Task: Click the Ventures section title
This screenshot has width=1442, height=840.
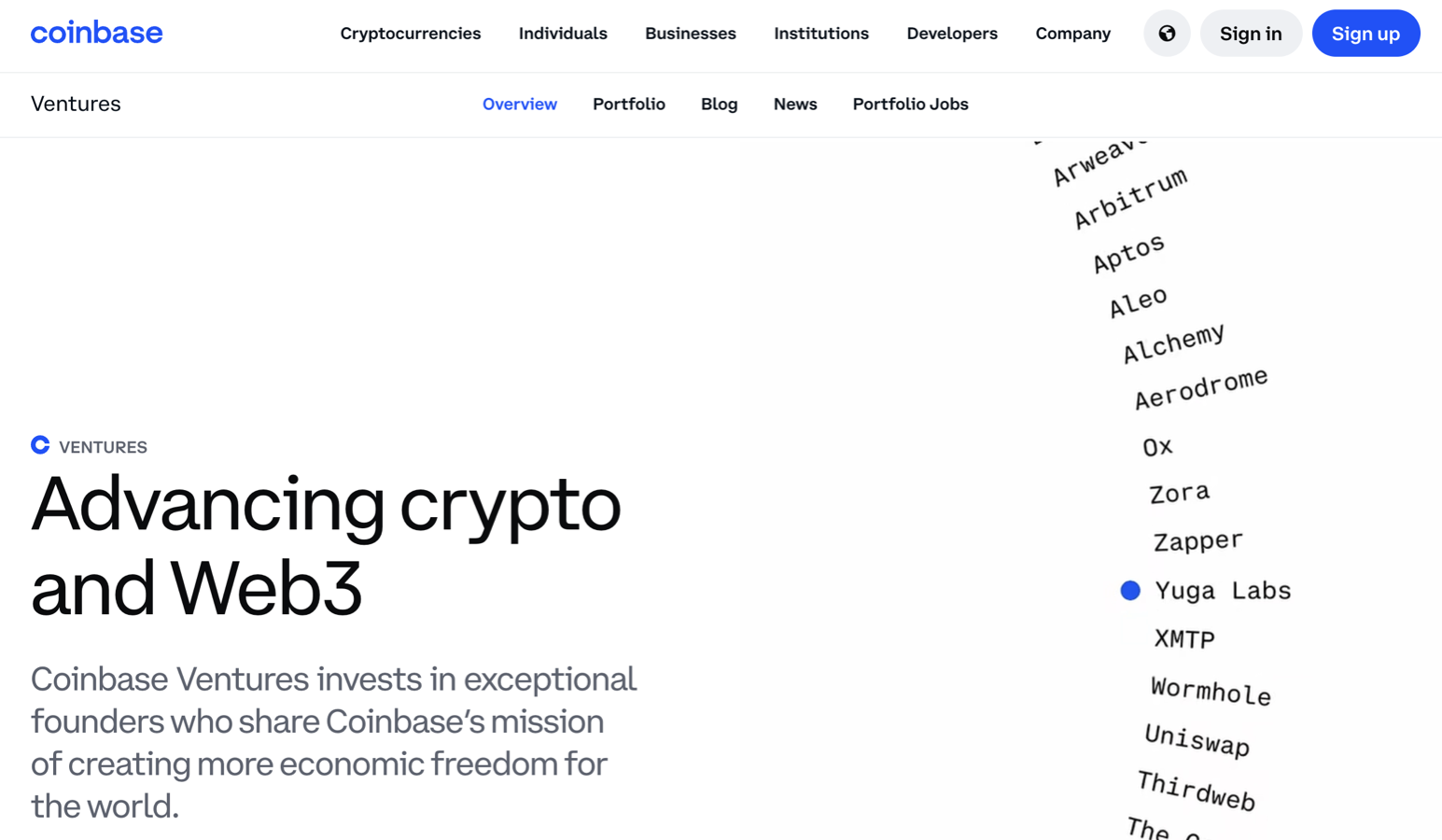Action: click(76, 105)
